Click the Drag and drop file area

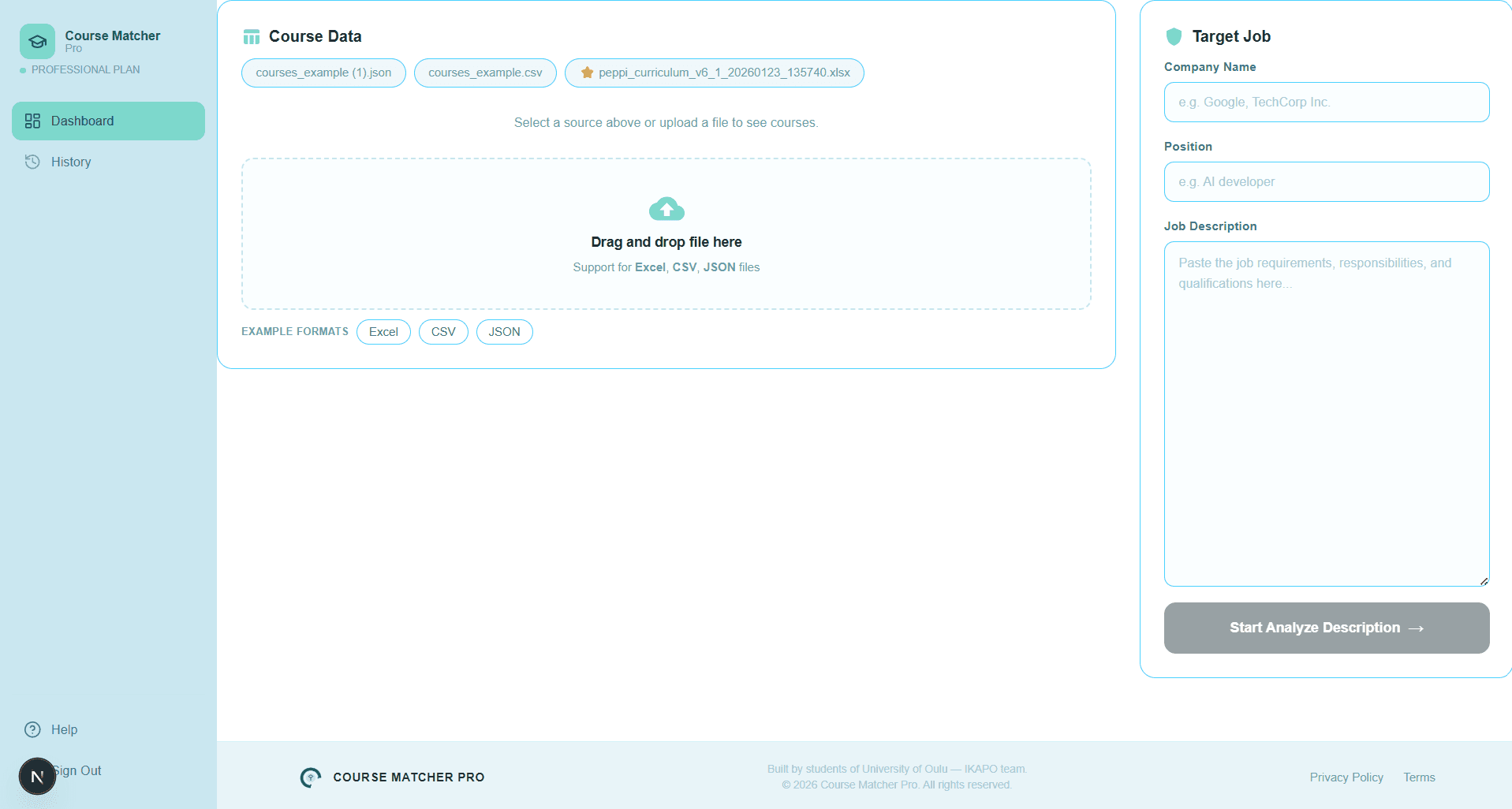point(666,233)
